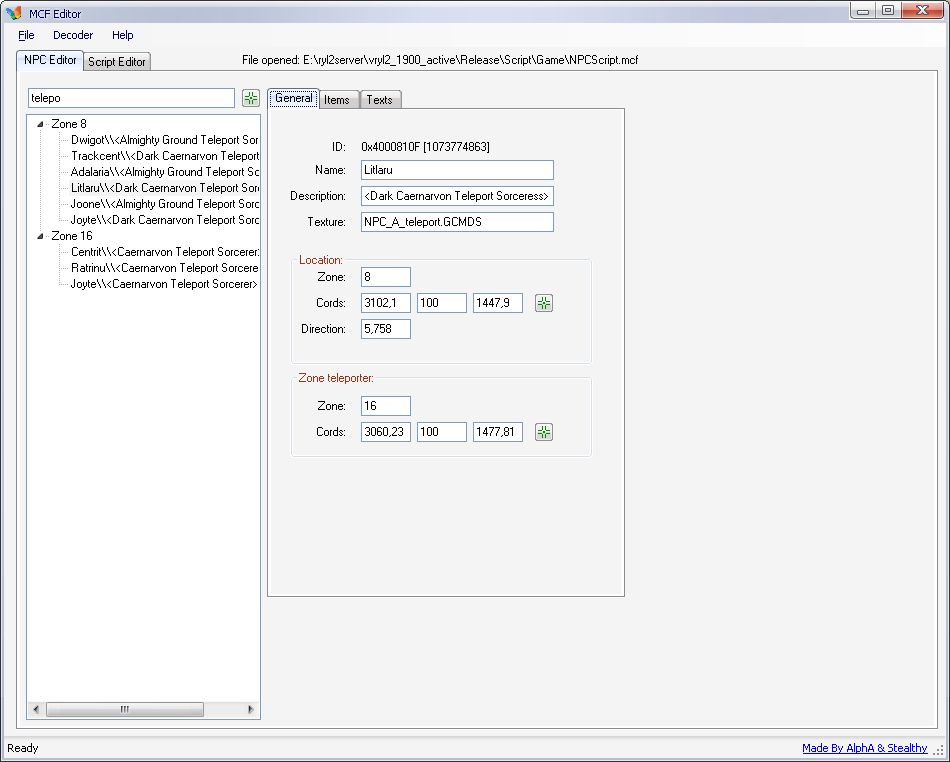Switch to the Items tab
The image size is (950, 762).
click(337, 100)
